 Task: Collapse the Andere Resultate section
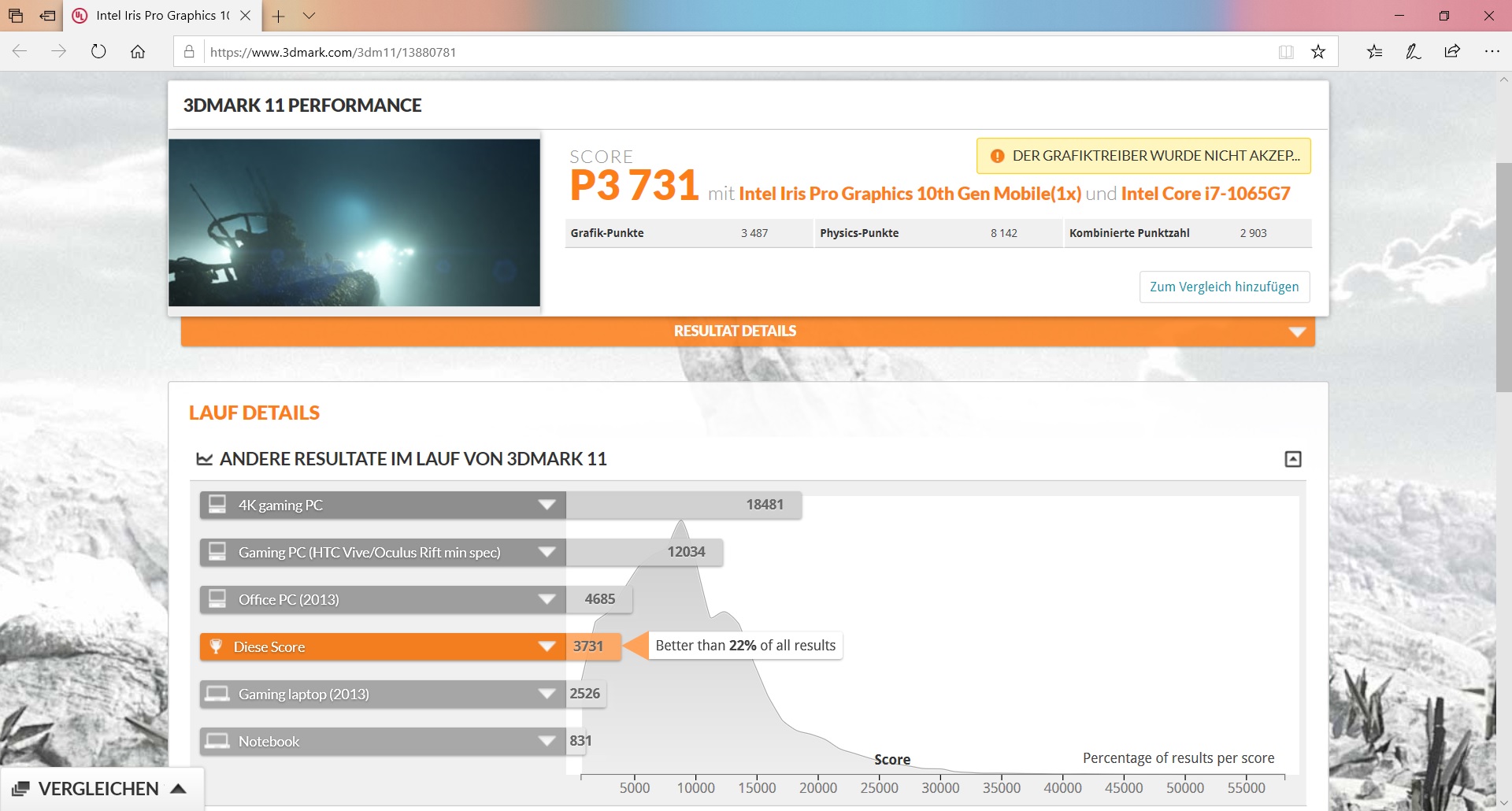point(1293,459)
